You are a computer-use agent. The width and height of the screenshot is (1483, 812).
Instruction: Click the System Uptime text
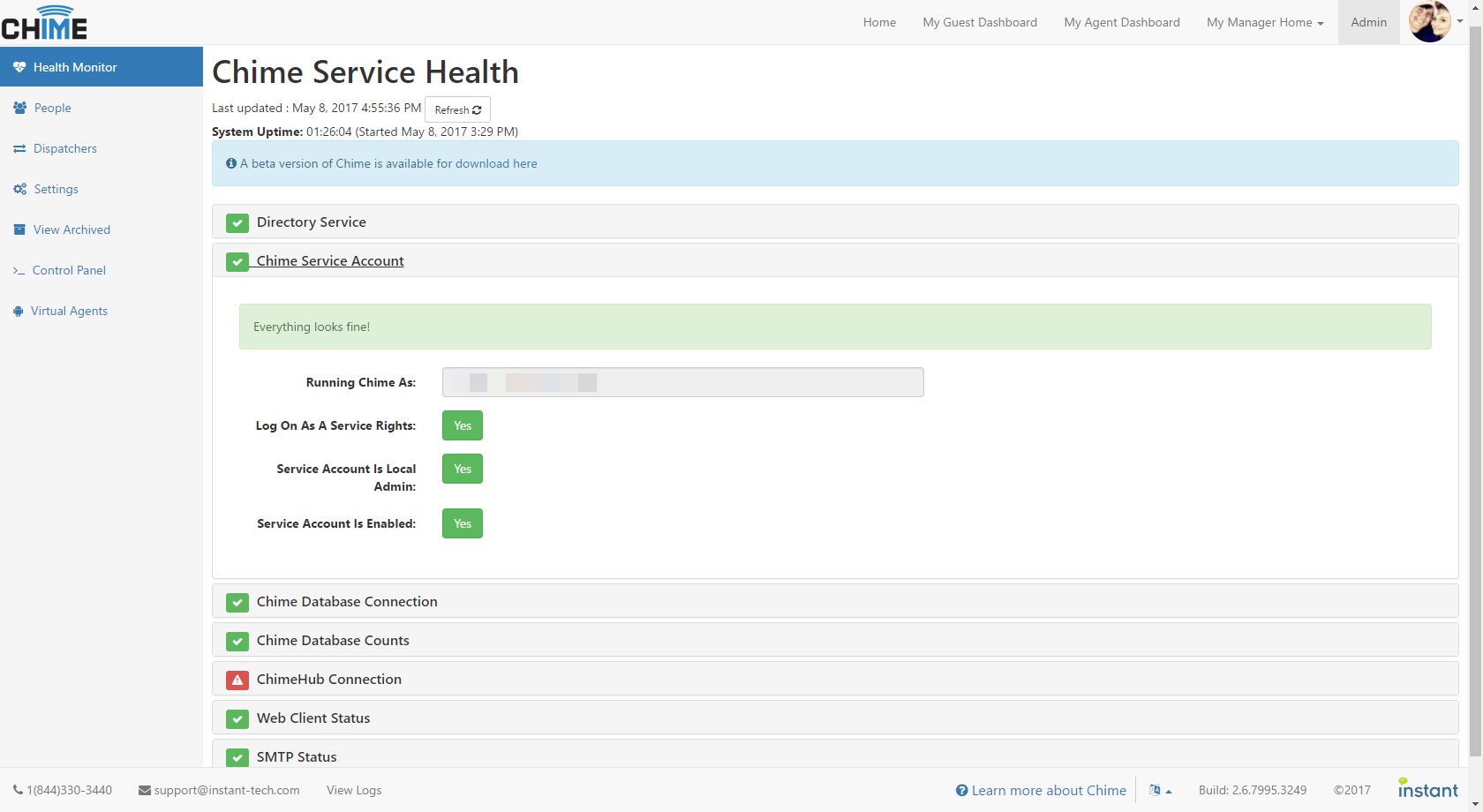coord(365,132)
